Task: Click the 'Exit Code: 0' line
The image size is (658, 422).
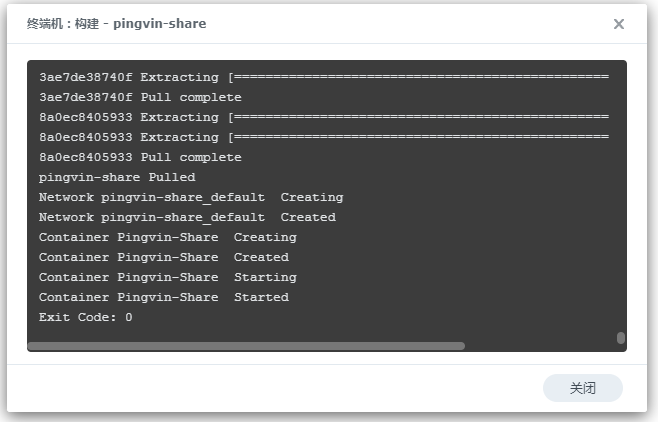Action: [85, 317]
